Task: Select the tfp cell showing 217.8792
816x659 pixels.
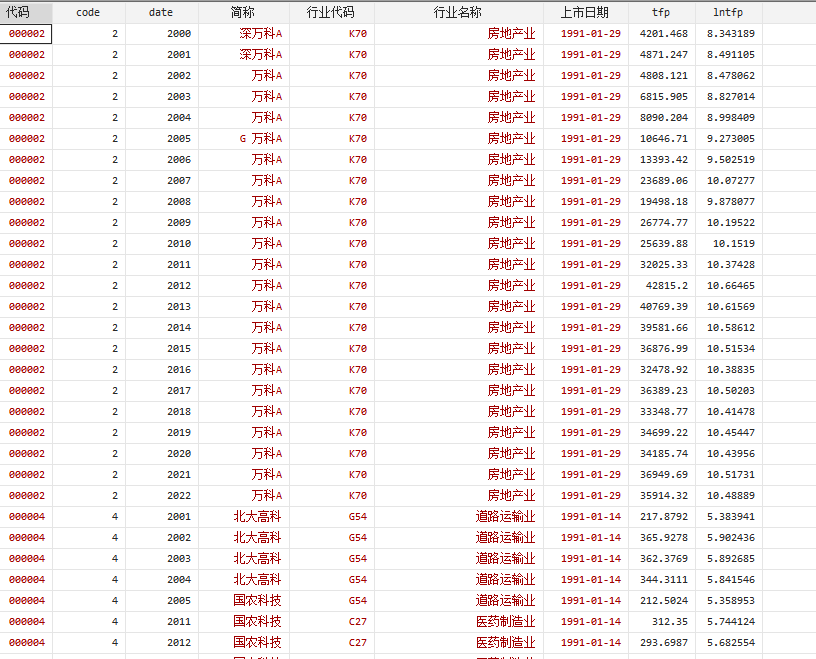Action: (x=664, y=517)
